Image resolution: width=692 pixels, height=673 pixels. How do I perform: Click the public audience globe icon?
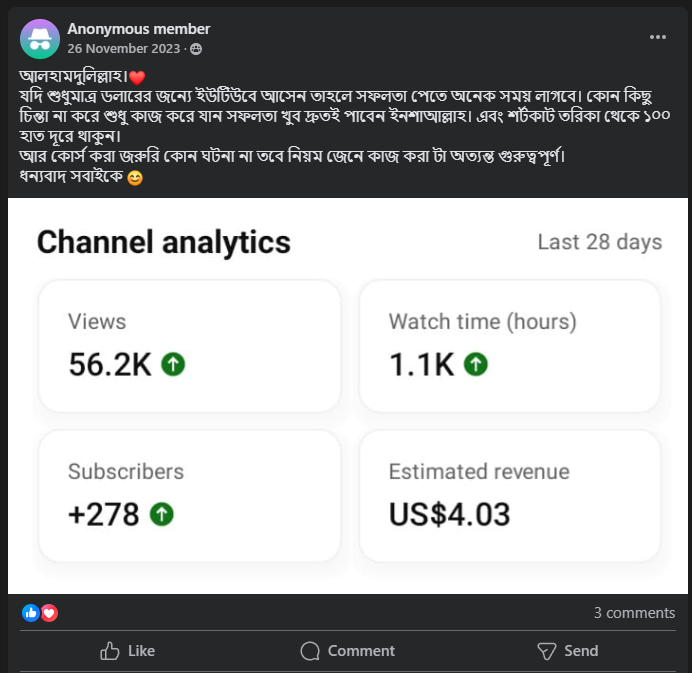click(196, 49)
